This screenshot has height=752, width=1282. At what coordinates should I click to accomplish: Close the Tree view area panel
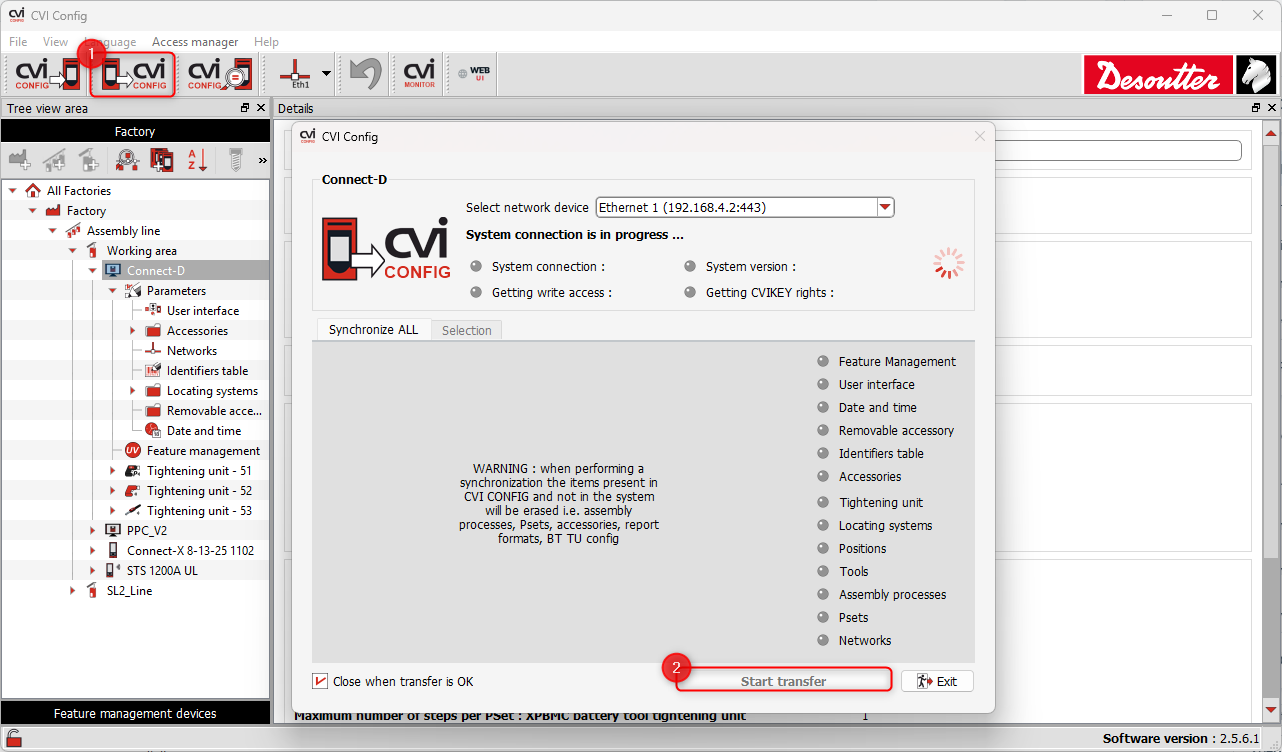coord(261,108)
